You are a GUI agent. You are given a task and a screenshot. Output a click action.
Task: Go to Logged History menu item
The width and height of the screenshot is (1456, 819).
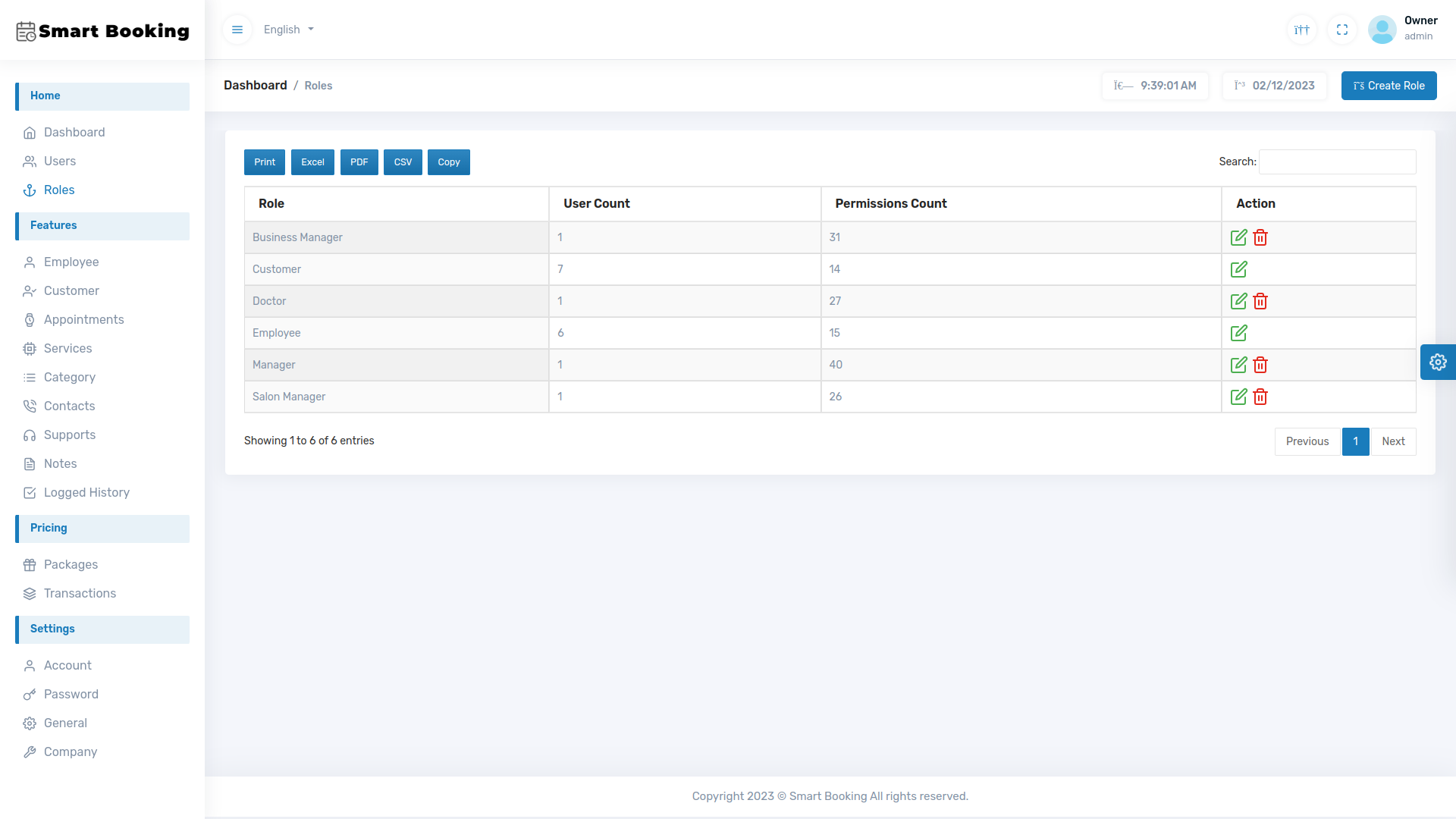pos(86,492)
